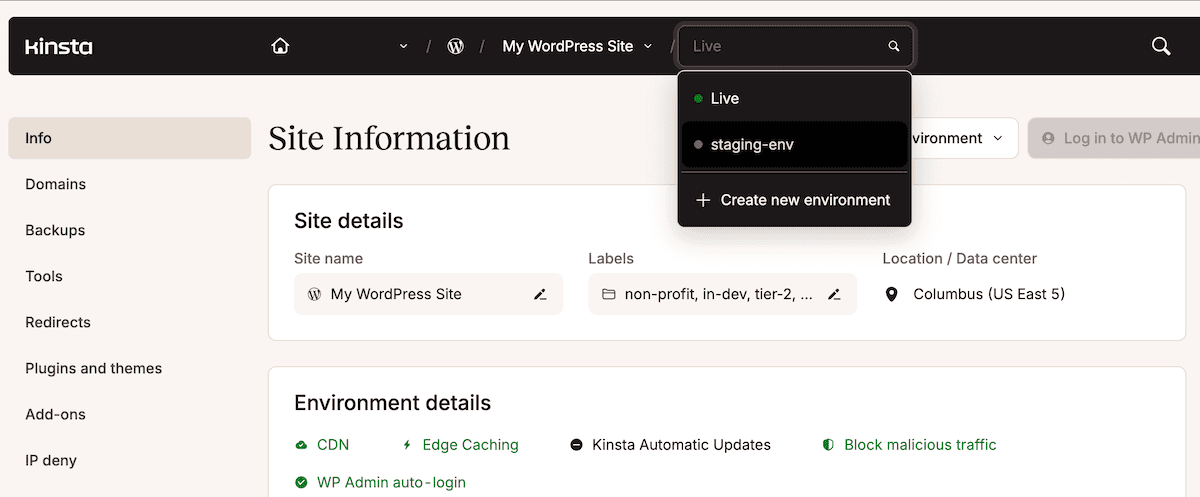The width and height of the screenshot is (1200, 497).
Task: Go to the home dashboard icon
Action: (x=281, y=46)
